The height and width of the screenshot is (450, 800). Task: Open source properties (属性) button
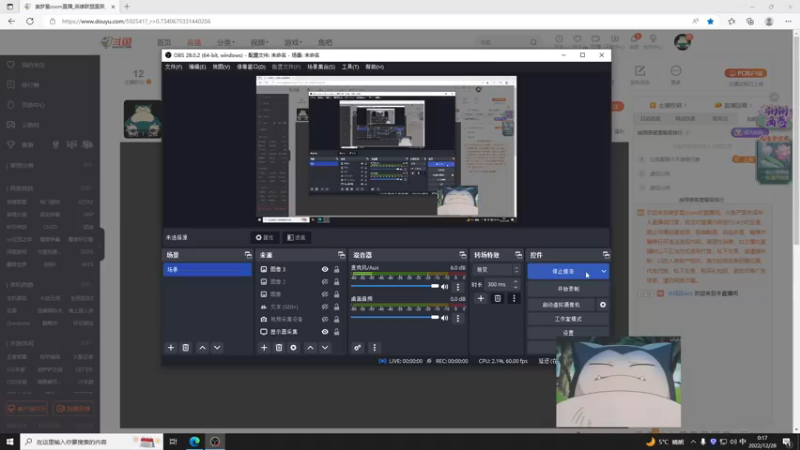[265, 237]
